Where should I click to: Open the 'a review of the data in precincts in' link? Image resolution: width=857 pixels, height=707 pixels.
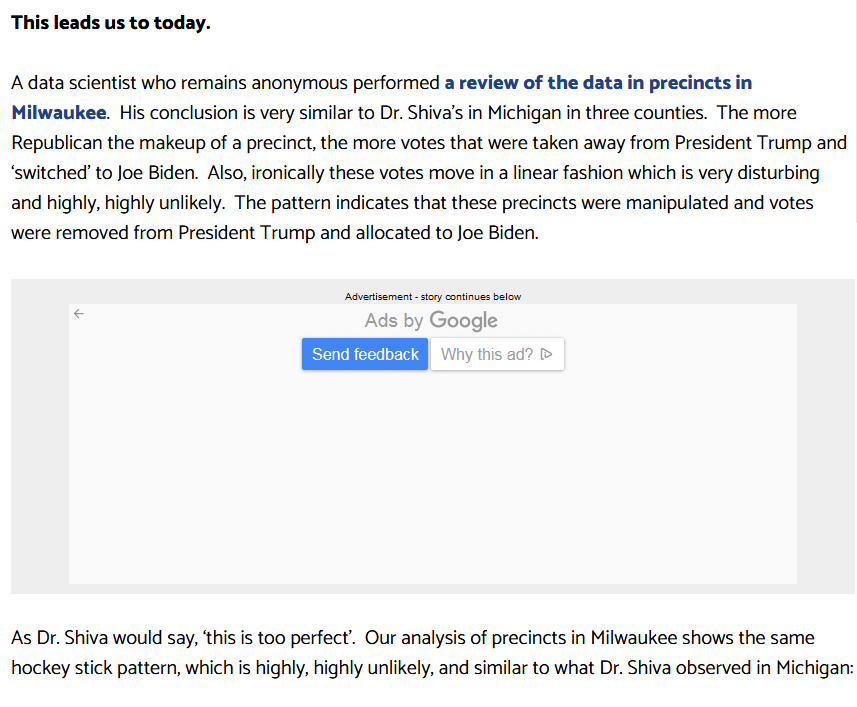(598, 83)
